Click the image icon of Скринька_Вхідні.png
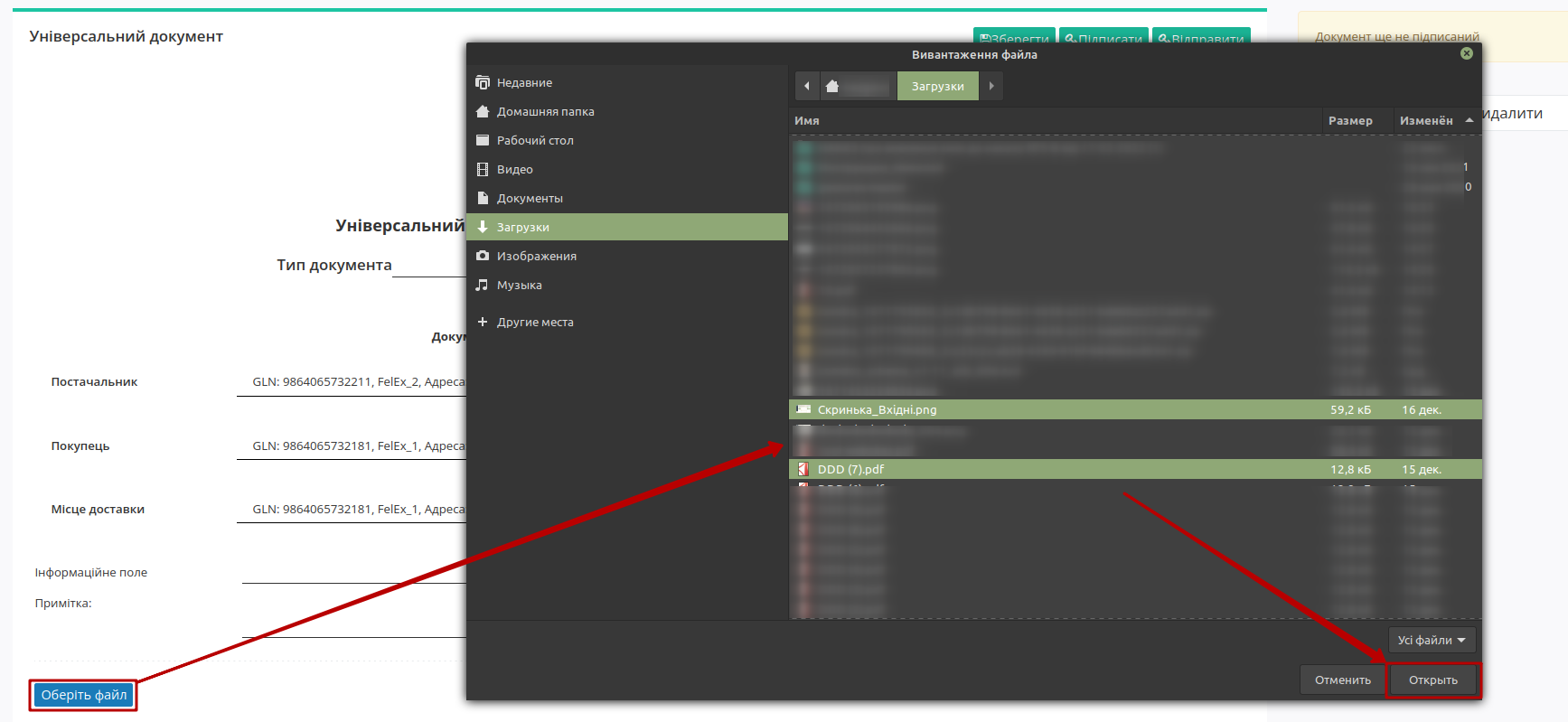Screen dimensions: 1568x722 [x=803, y=409]
